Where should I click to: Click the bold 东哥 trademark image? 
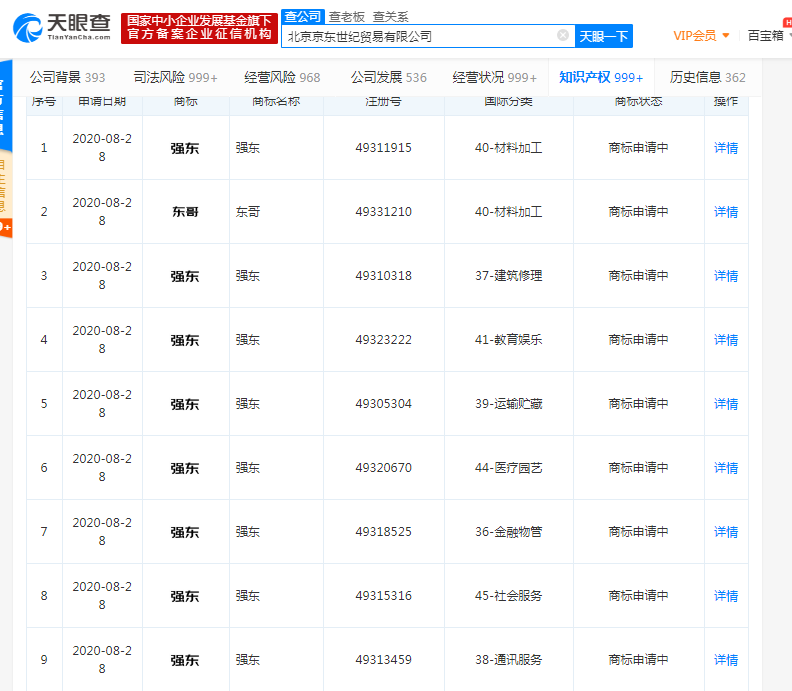click(x=185, y=212)
